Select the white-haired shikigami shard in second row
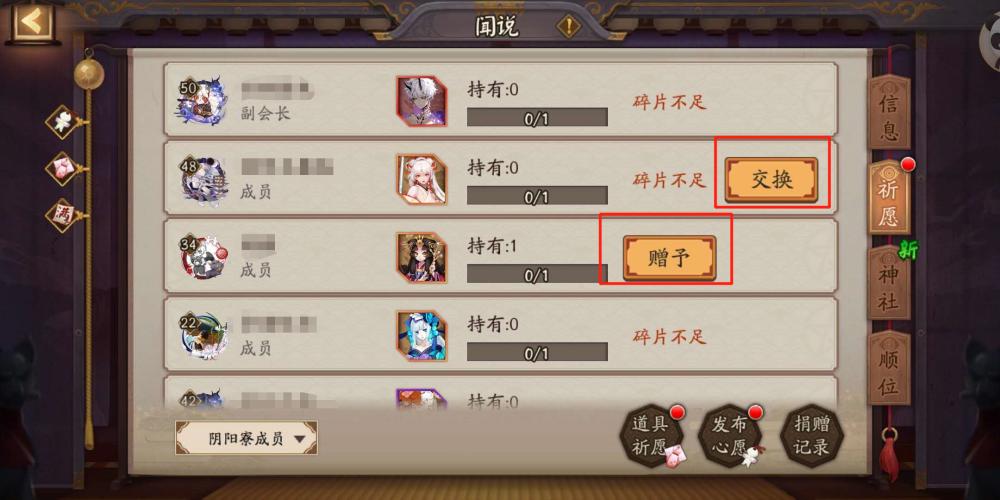 tap(421, 179)
